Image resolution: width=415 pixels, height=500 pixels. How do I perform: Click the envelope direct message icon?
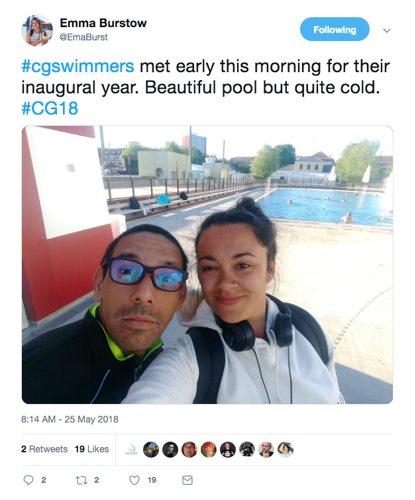(x=187, y=480)
